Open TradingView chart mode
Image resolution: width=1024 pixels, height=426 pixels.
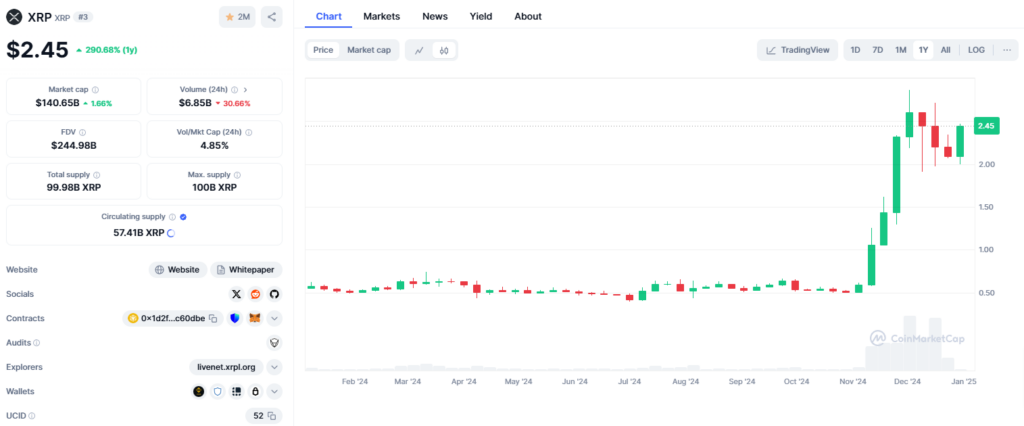pos(797,50)
